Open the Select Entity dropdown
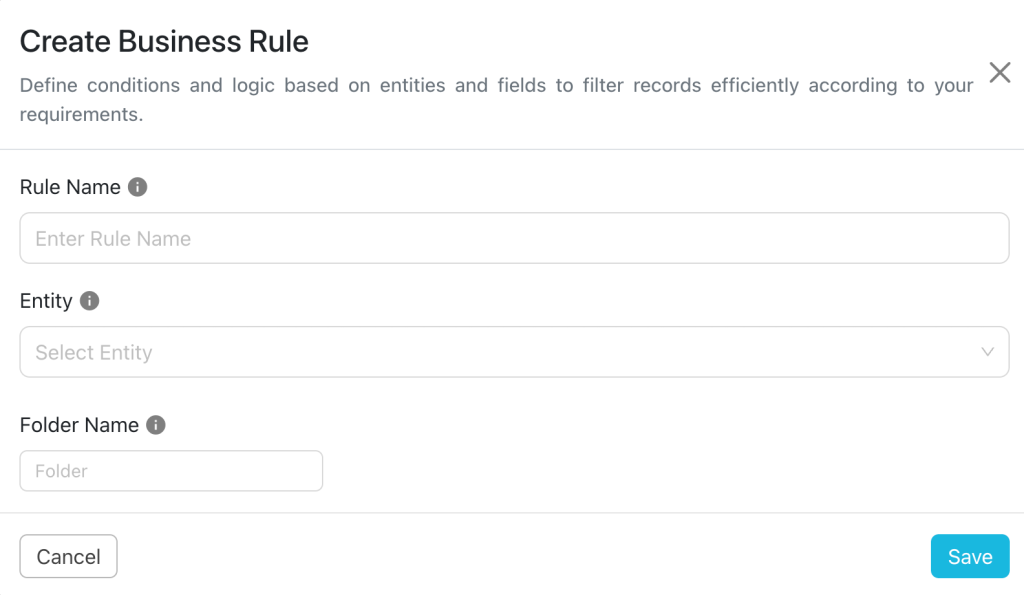 click(515, 352)
